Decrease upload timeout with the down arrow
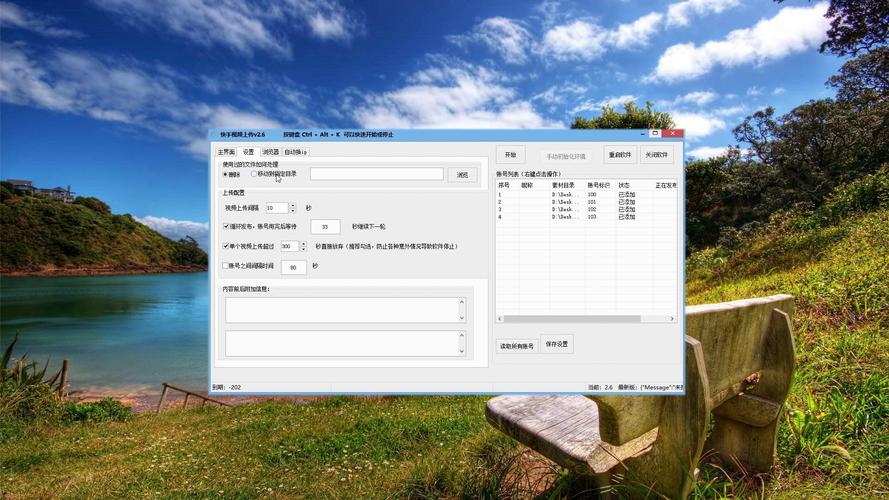The width and height of the screenshot is (889, 500). [303, 248]
